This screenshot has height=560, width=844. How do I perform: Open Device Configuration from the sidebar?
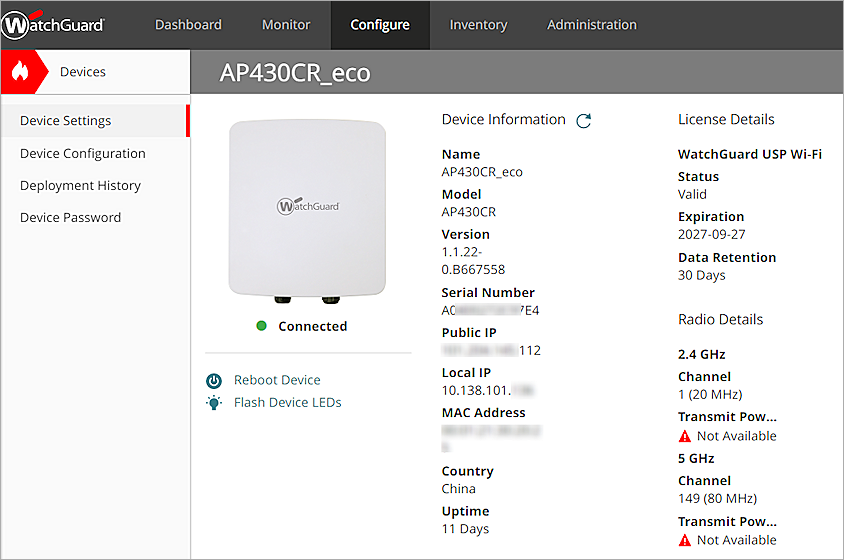83,154
